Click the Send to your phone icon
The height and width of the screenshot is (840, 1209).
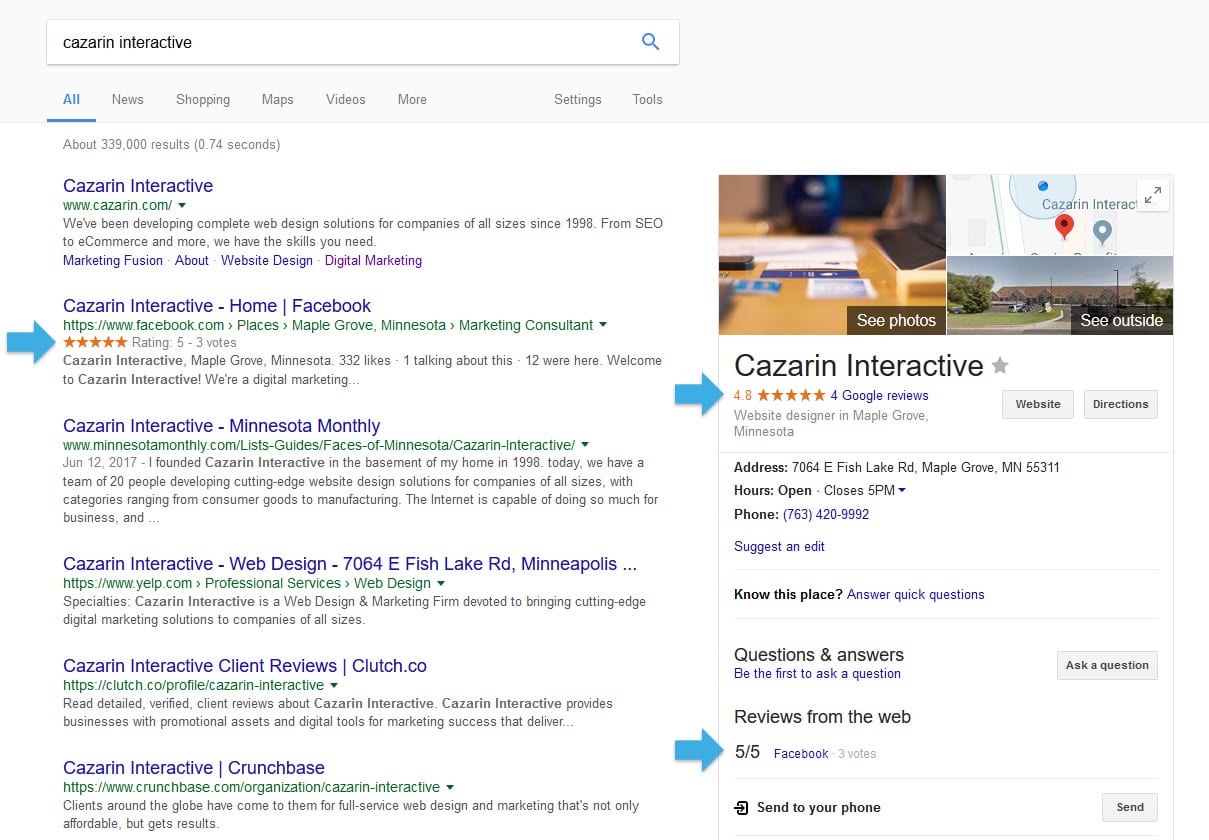point(741,807)
